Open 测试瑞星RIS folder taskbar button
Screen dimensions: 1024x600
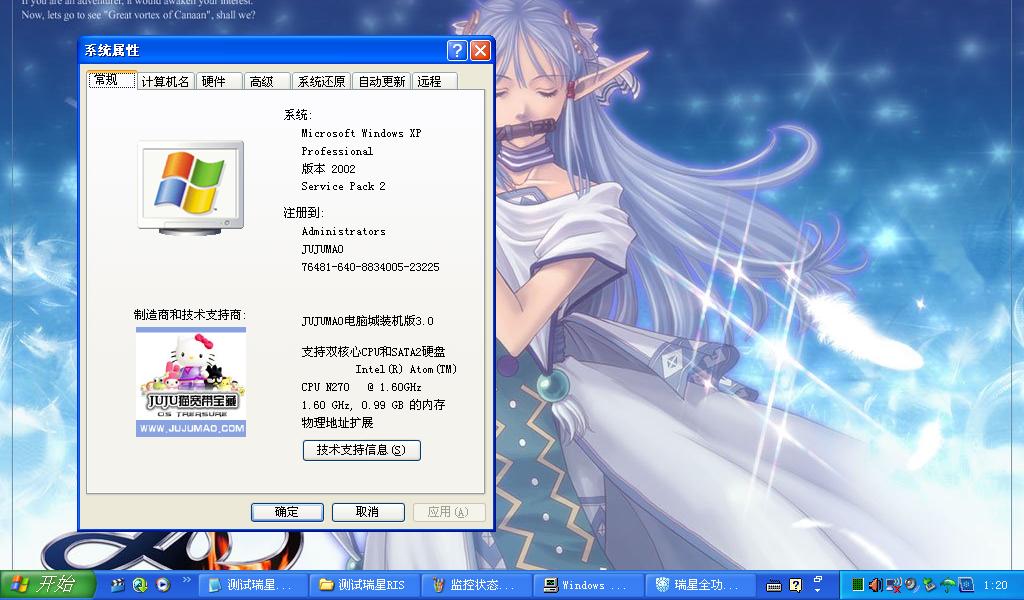click(363, 585)
